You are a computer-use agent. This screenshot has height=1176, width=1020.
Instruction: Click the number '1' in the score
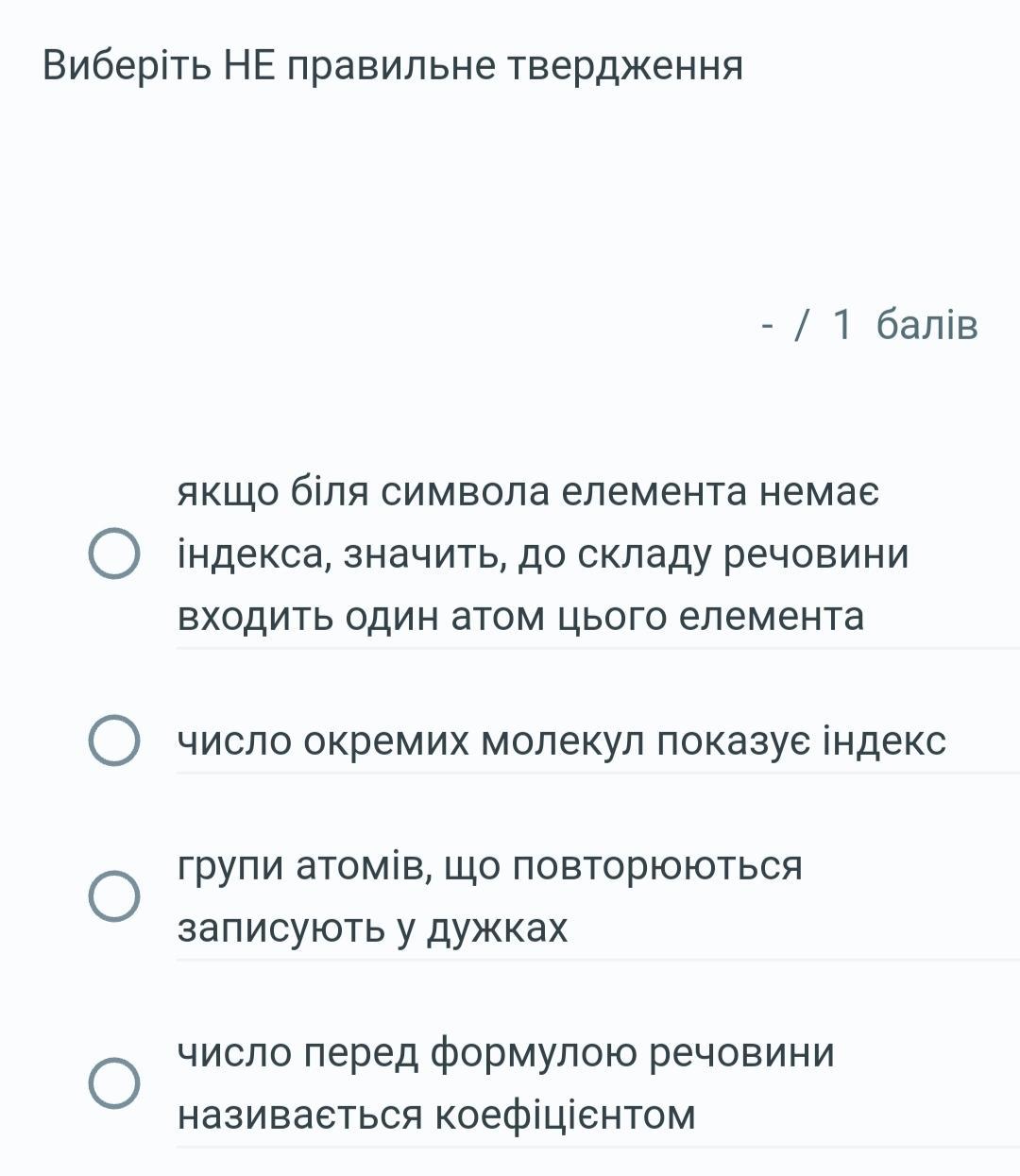(x=842, y=325)
